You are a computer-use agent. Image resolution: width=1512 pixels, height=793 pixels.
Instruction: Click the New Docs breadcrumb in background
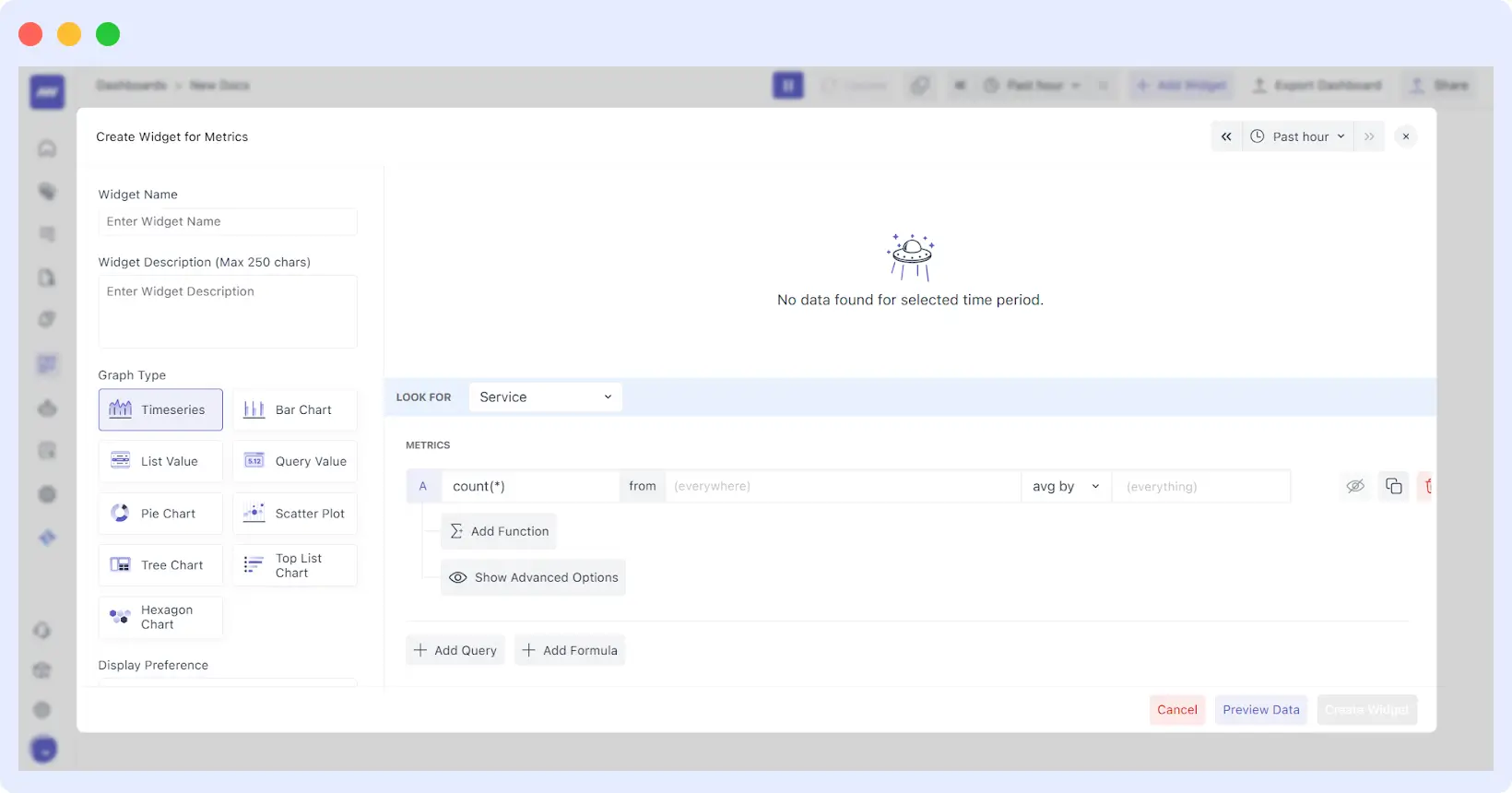click(219, 86)
